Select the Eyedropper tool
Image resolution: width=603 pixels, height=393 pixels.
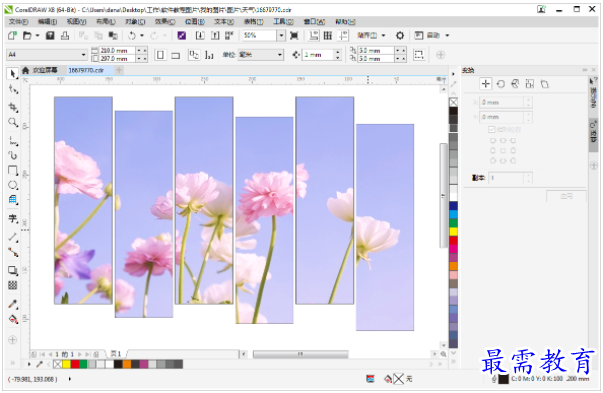(13, 304)
